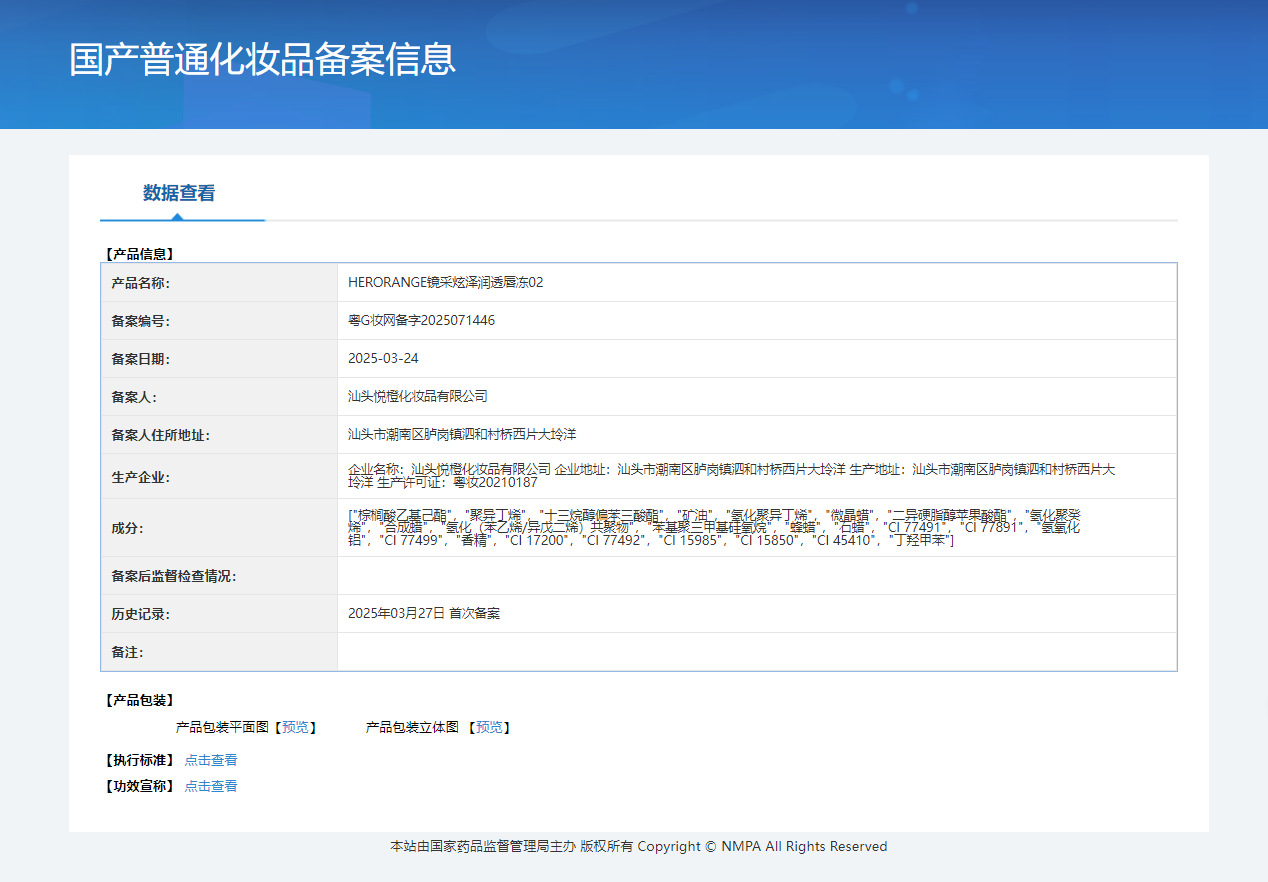Open 点击查看 link beside 功效宣称
Screen dimensions: 1268x882
coord(211,787)
